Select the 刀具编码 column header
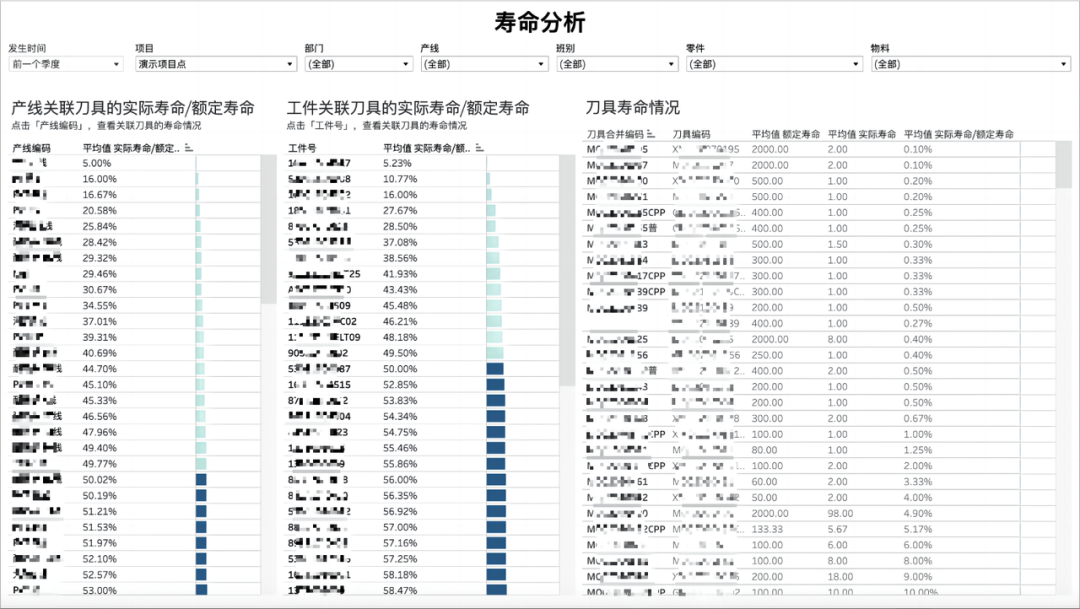The width and height of the screenshot is (1080, 609). 691,133
